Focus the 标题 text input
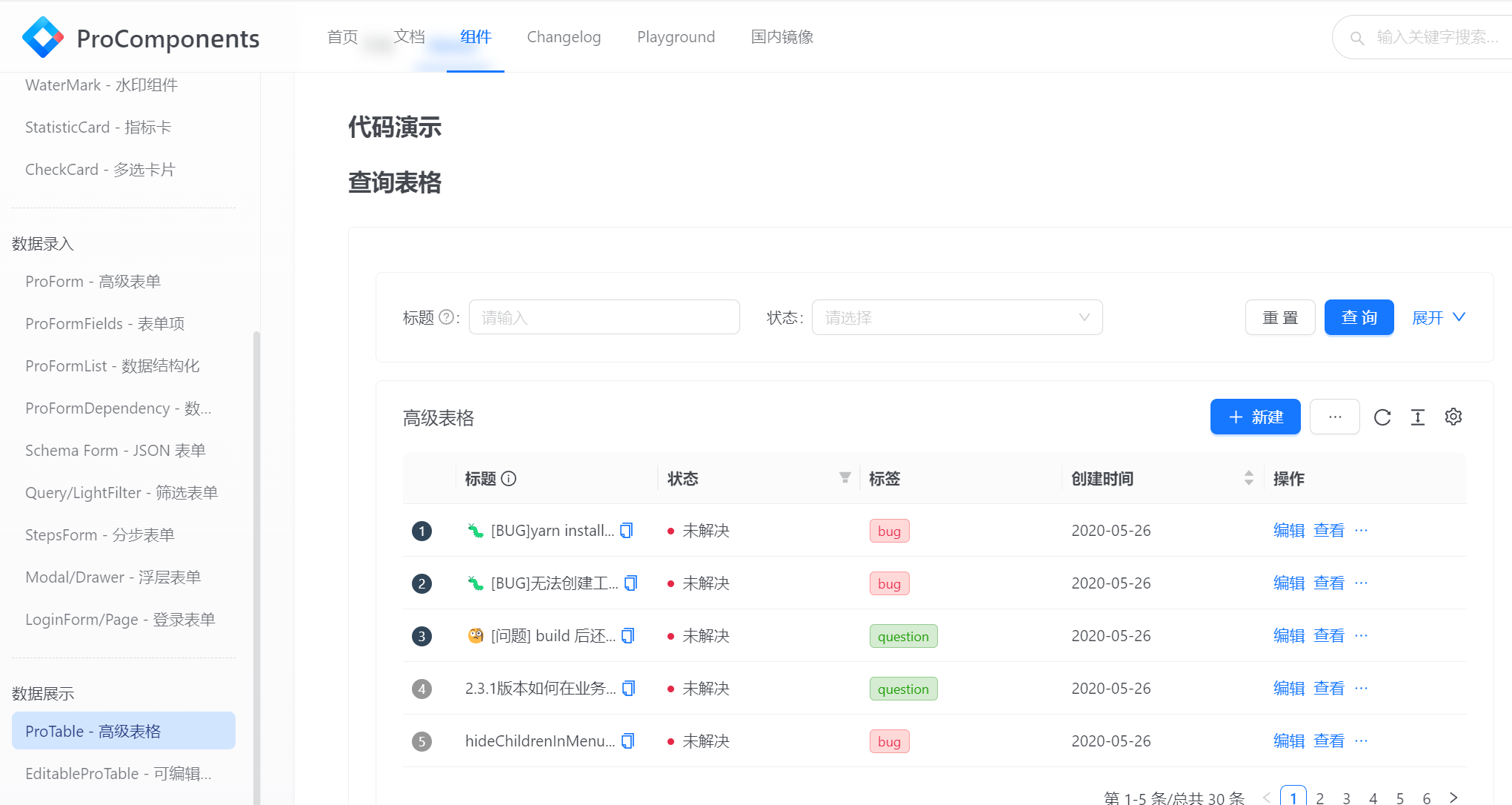Image resolution: width=1512 pixels, height=805 pixels. pos(605,317)
